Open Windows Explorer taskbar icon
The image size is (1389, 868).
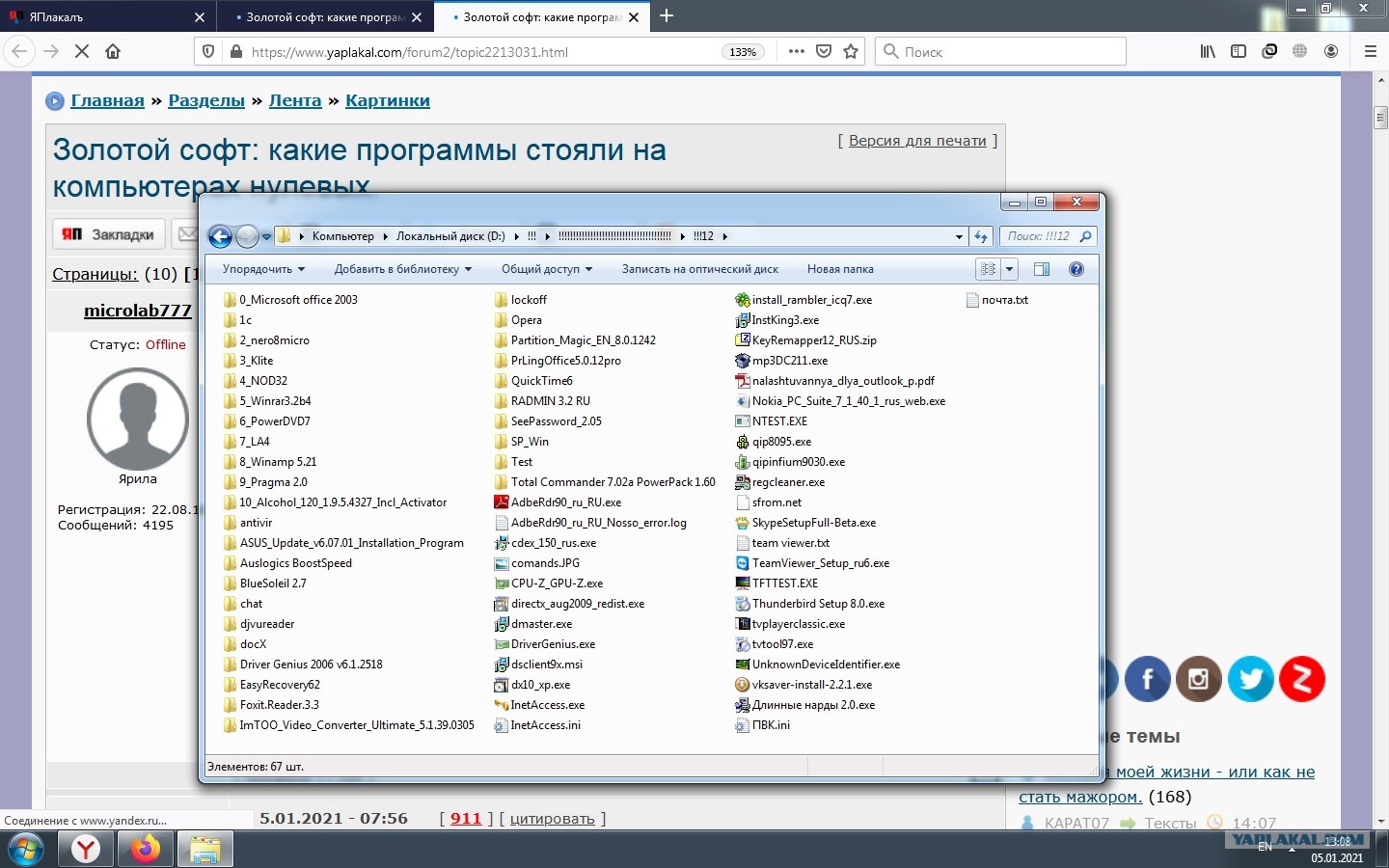[x=204, y=850]
